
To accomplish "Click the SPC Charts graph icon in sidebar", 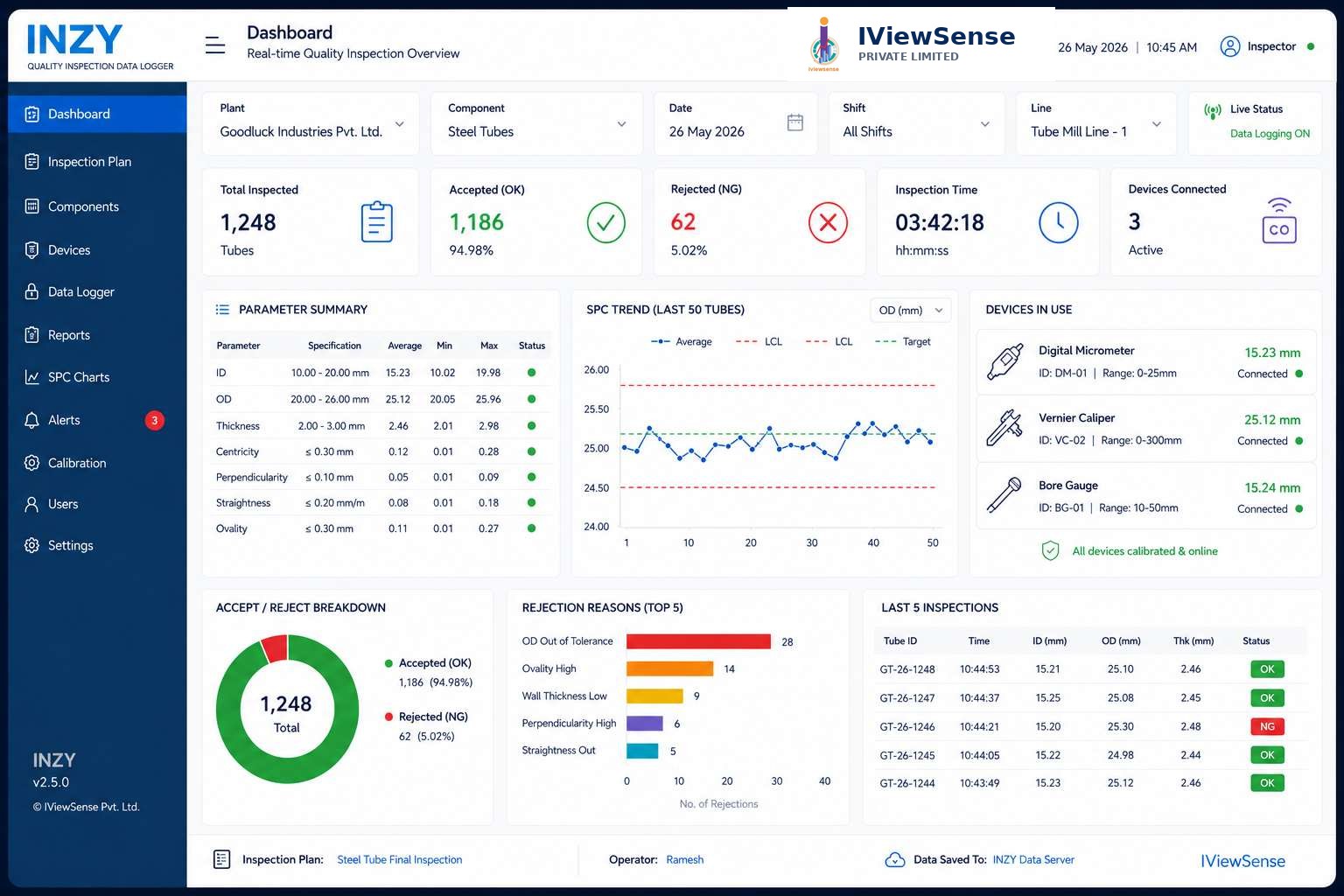I will tap(32, 377).
